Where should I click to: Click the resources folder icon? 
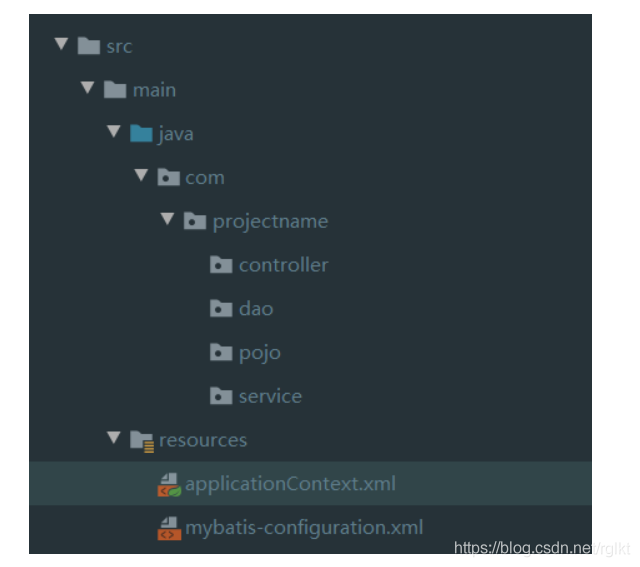click(x=143, y=440)
